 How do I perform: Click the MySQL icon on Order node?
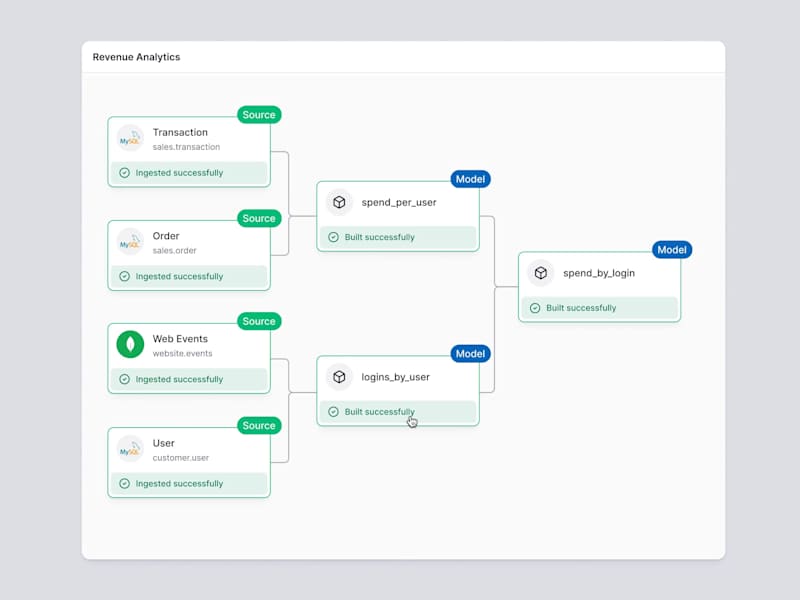point(130,242)
